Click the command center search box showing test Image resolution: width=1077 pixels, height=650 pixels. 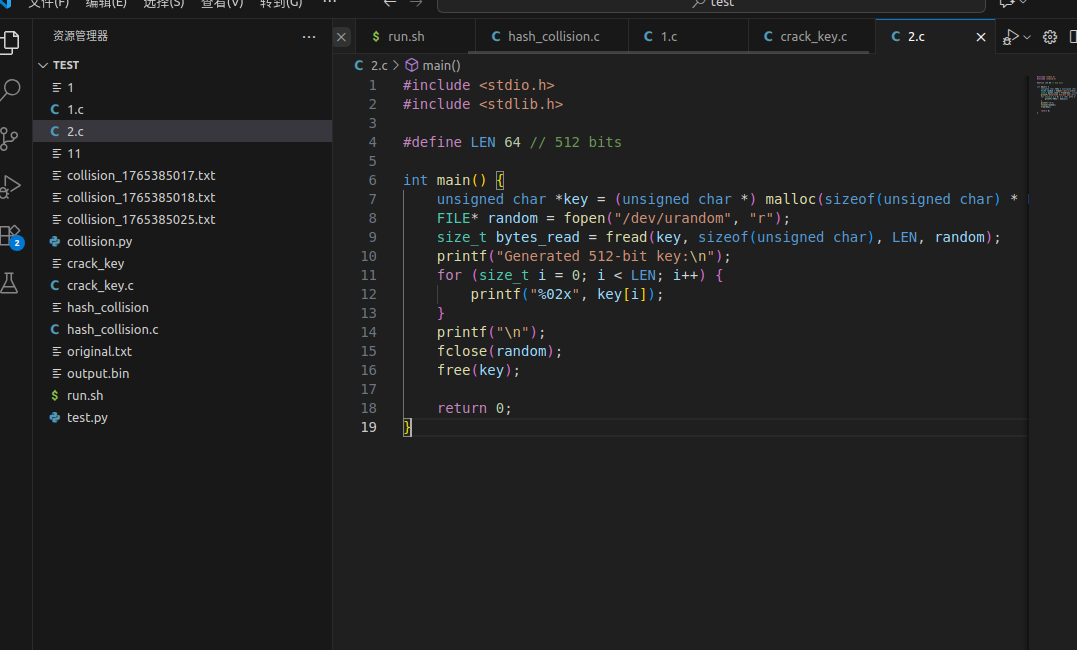coord(711,4)
